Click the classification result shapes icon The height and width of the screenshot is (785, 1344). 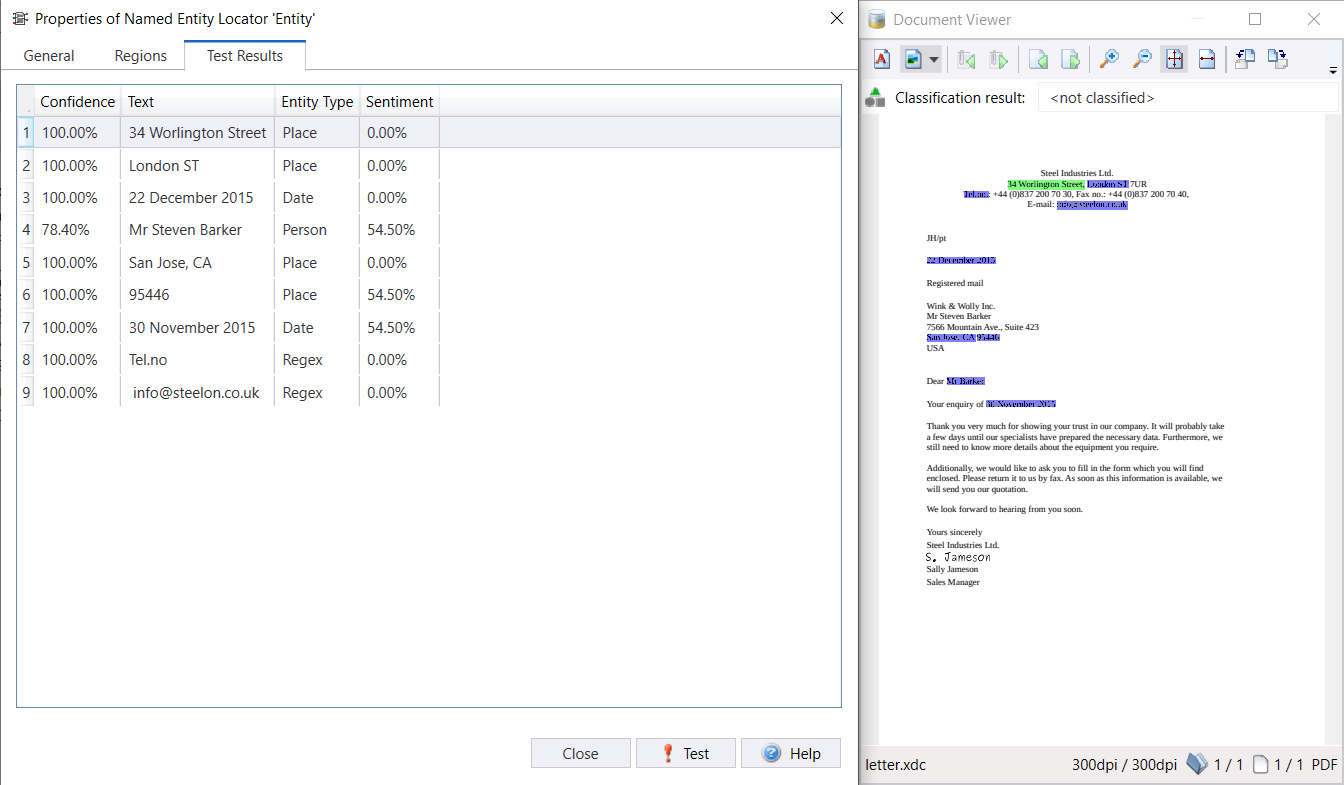(876, 97)
